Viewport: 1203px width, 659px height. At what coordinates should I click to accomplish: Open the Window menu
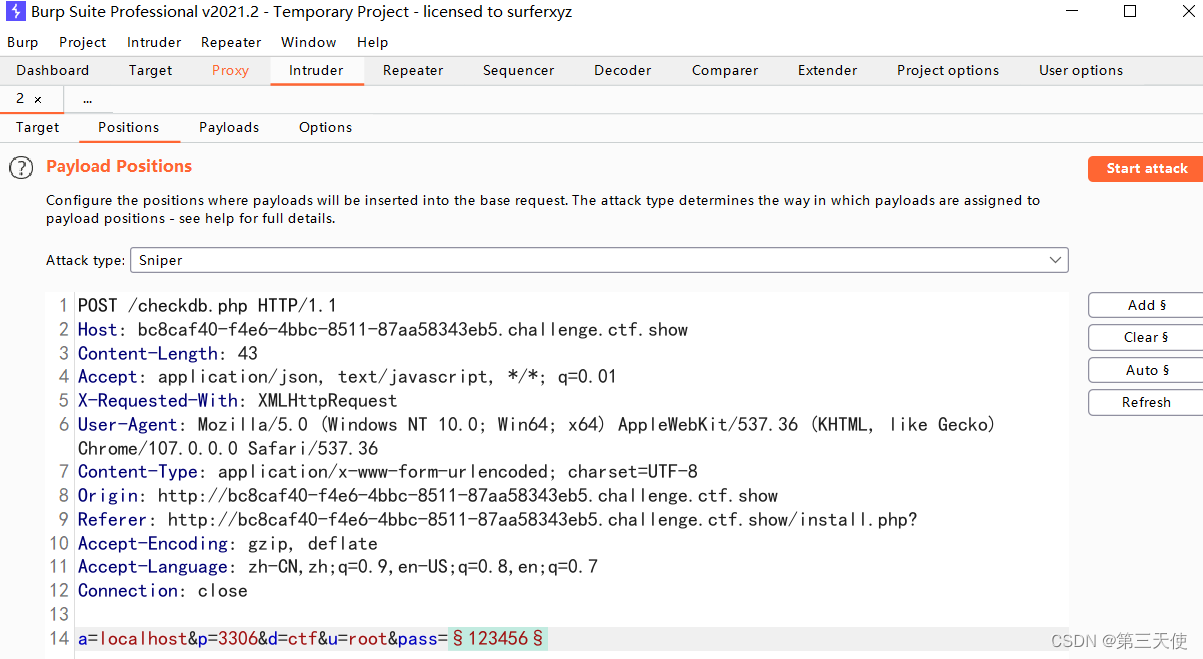(308, 42)
